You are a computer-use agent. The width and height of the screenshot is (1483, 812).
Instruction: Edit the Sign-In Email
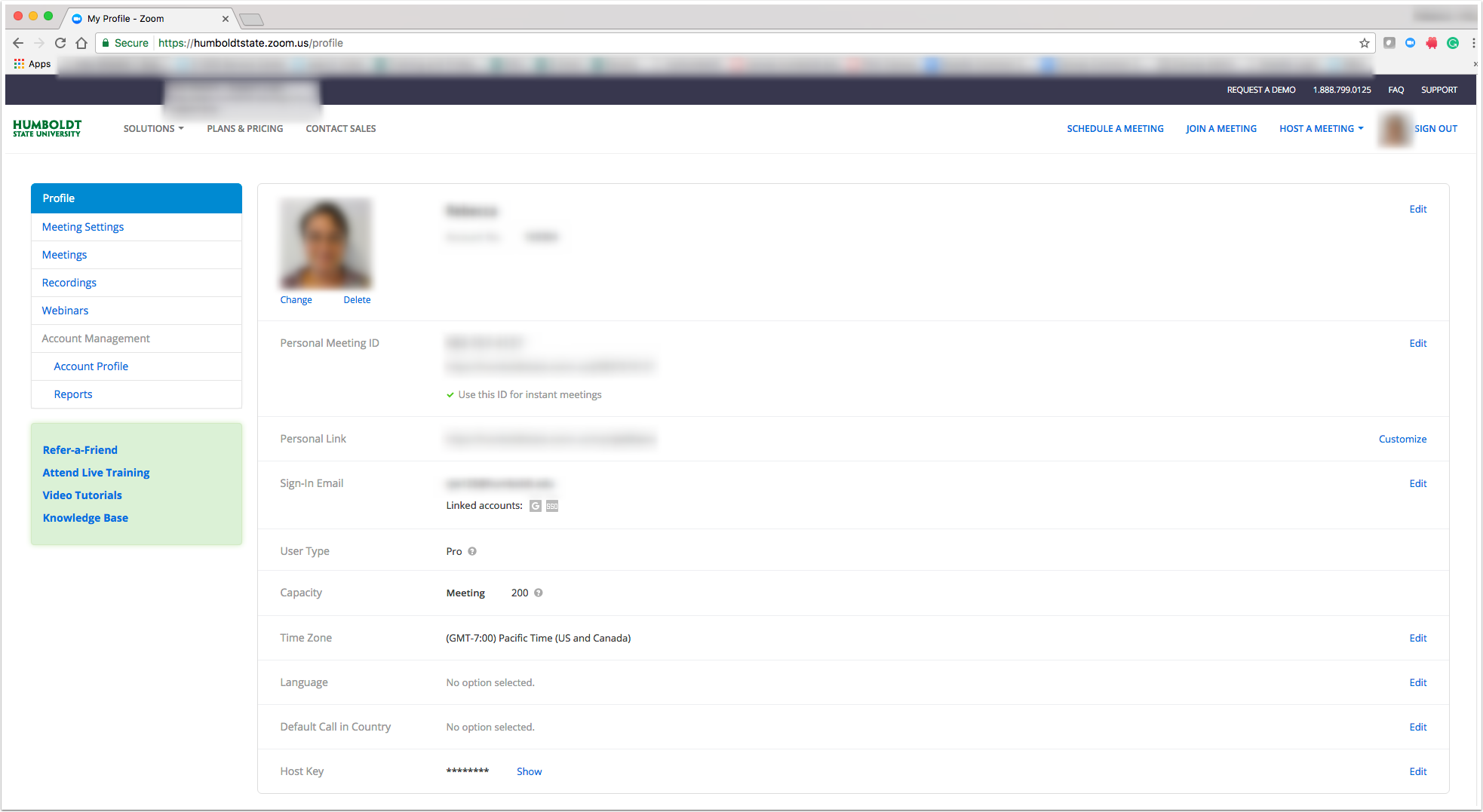click(x=1418, y=484)
